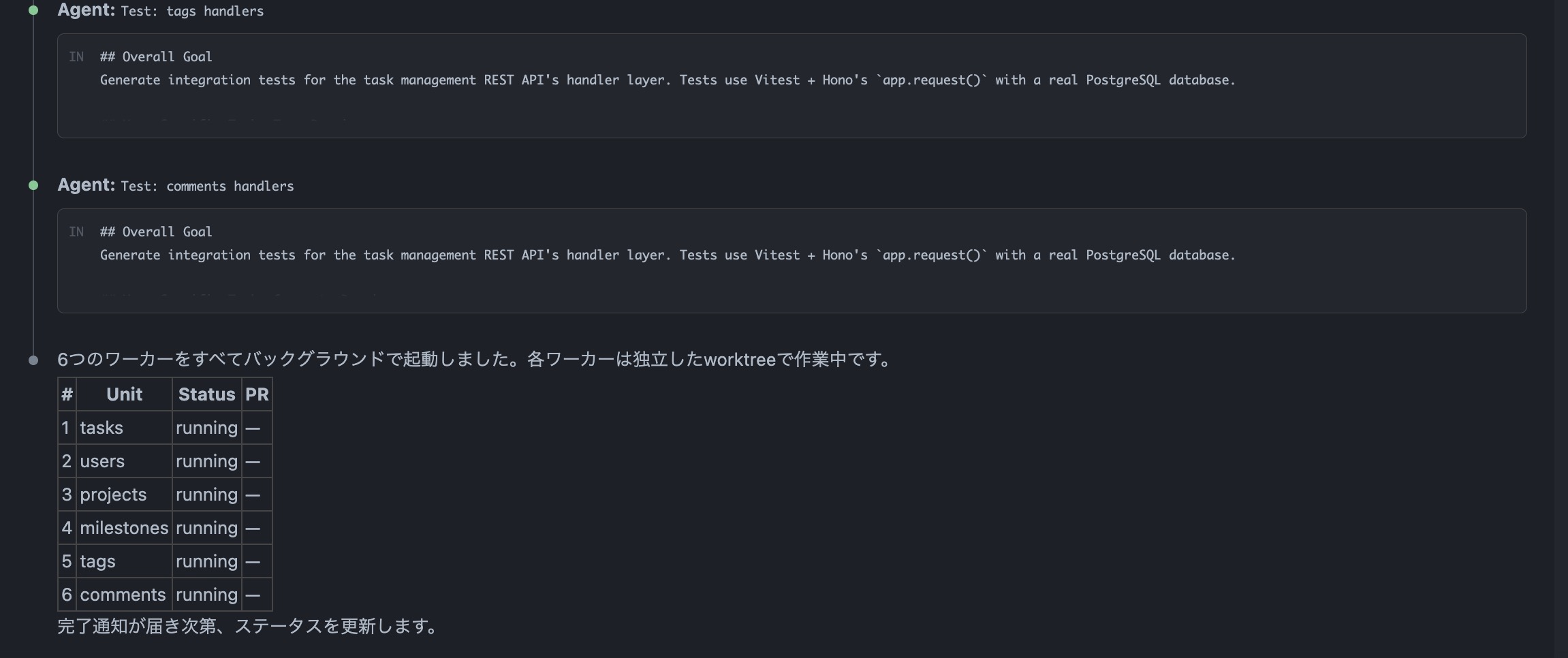Click the PR column header in the table
Screen dimensions: 1568x658
(x=257, y=394)
